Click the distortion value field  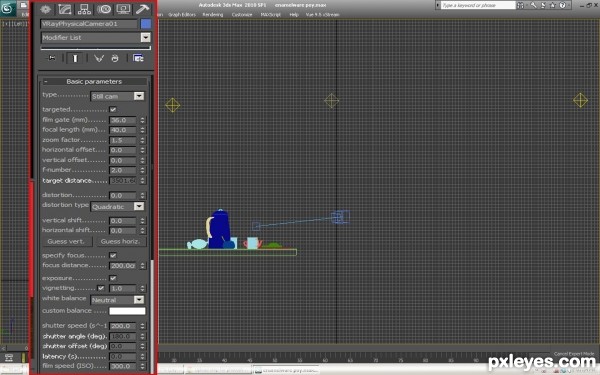coord(123,196)
